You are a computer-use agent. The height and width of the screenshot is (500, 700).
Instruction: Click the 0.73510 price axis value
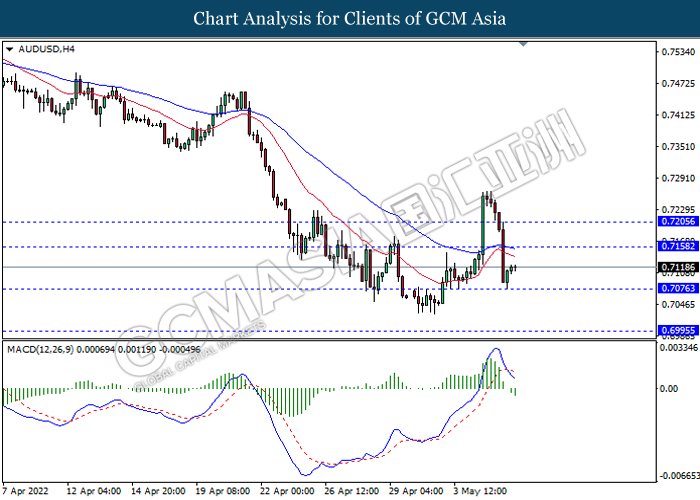click(x=678, y=146)
